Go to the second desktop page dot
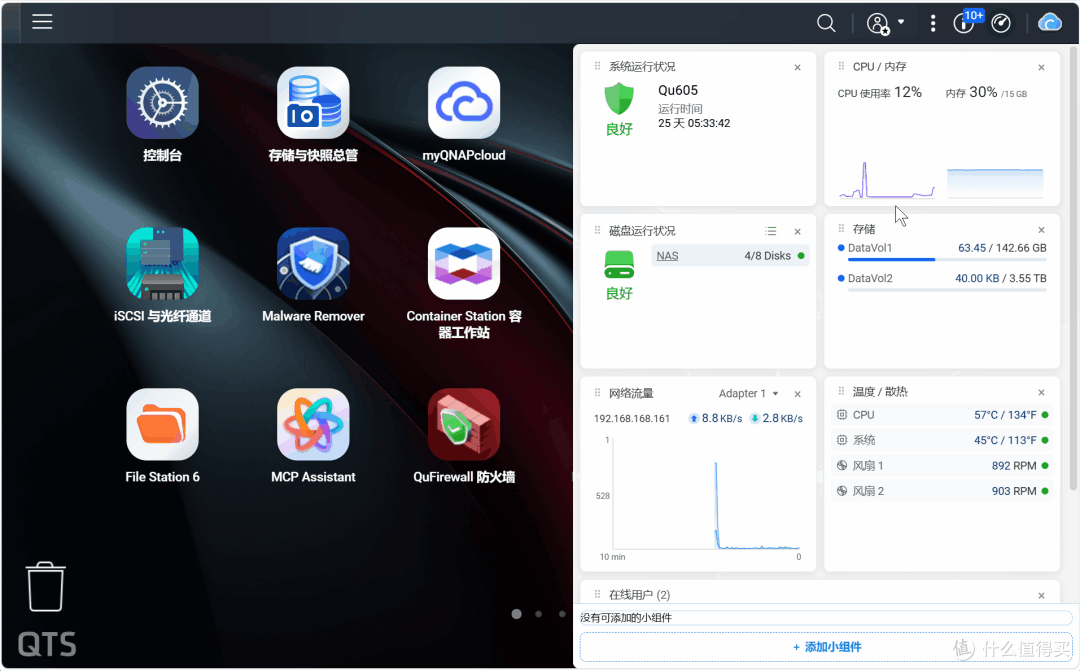This screenshot has width=1080, height=671. (539, 614)
